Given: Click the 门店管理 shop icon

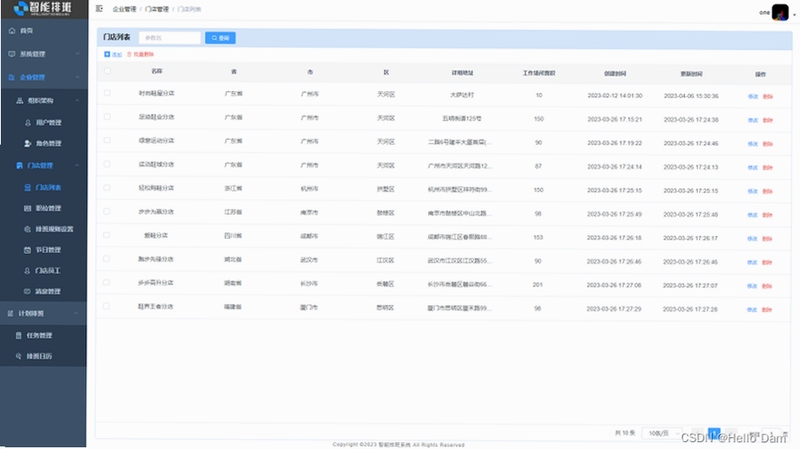Looking at the screenshot, I should pyautogui.click(x=20, y=165).
